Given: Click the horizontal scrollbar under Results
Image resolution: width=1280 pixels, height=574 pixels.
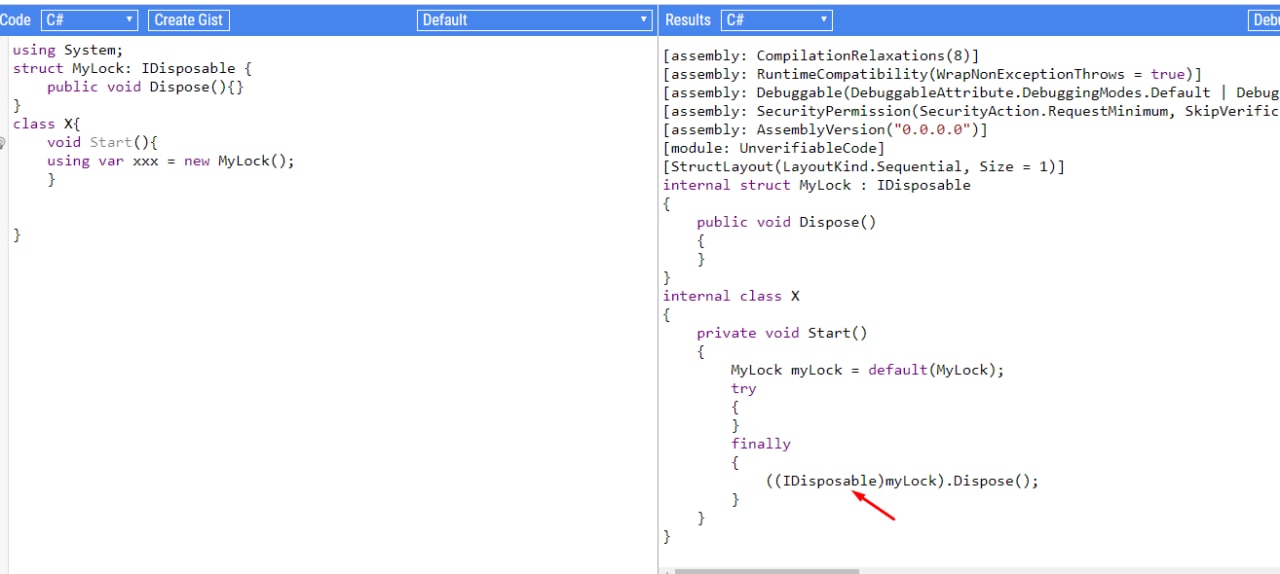Looking at the screenshot, I should (x=766, y=571).
